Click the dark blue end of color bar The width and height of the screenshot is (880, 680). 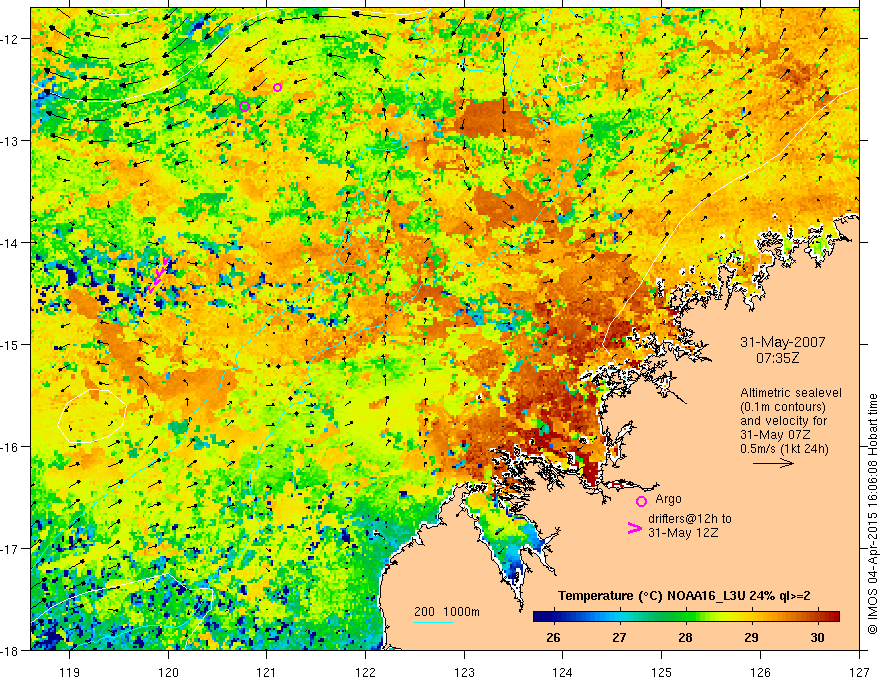pyautogui.click(x=540, y=616)
